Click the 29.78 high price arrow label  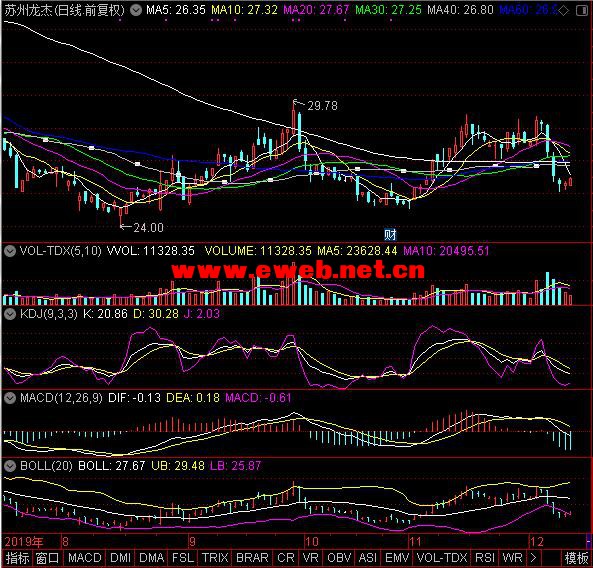[x=316, y=105]
